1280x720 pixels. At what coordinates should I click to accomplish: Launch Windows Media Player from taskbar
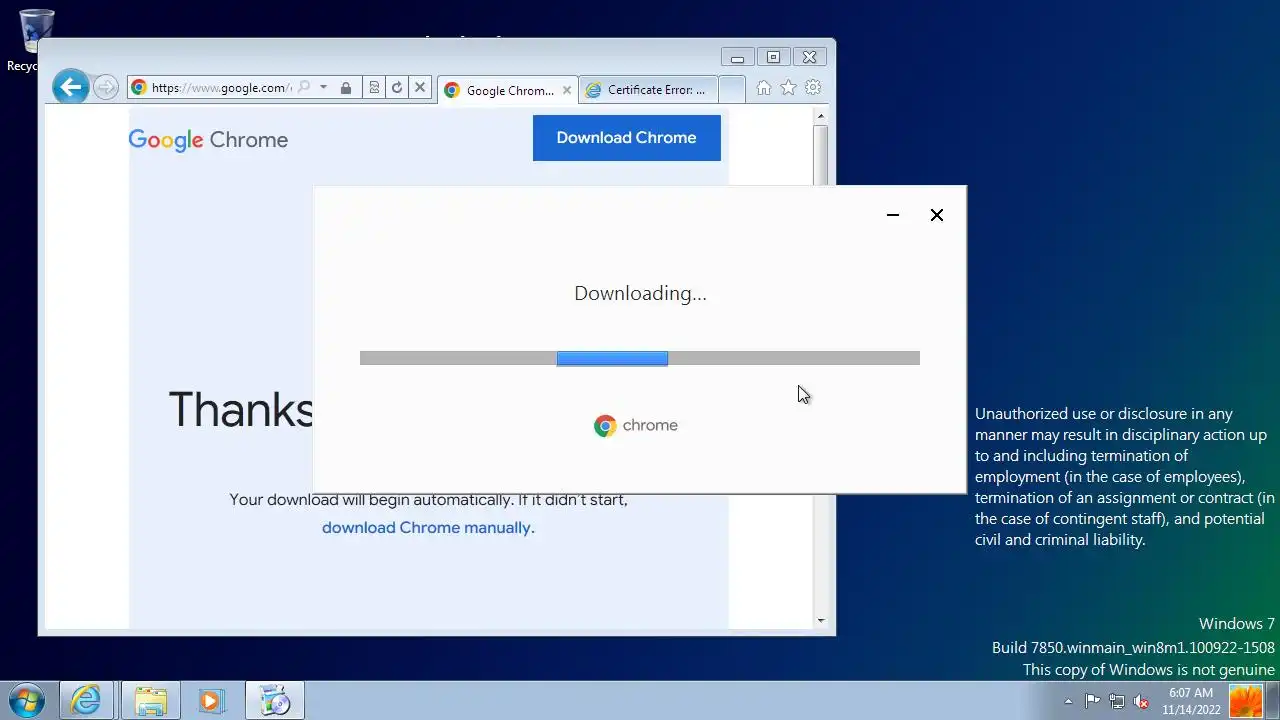pos(211,700)
